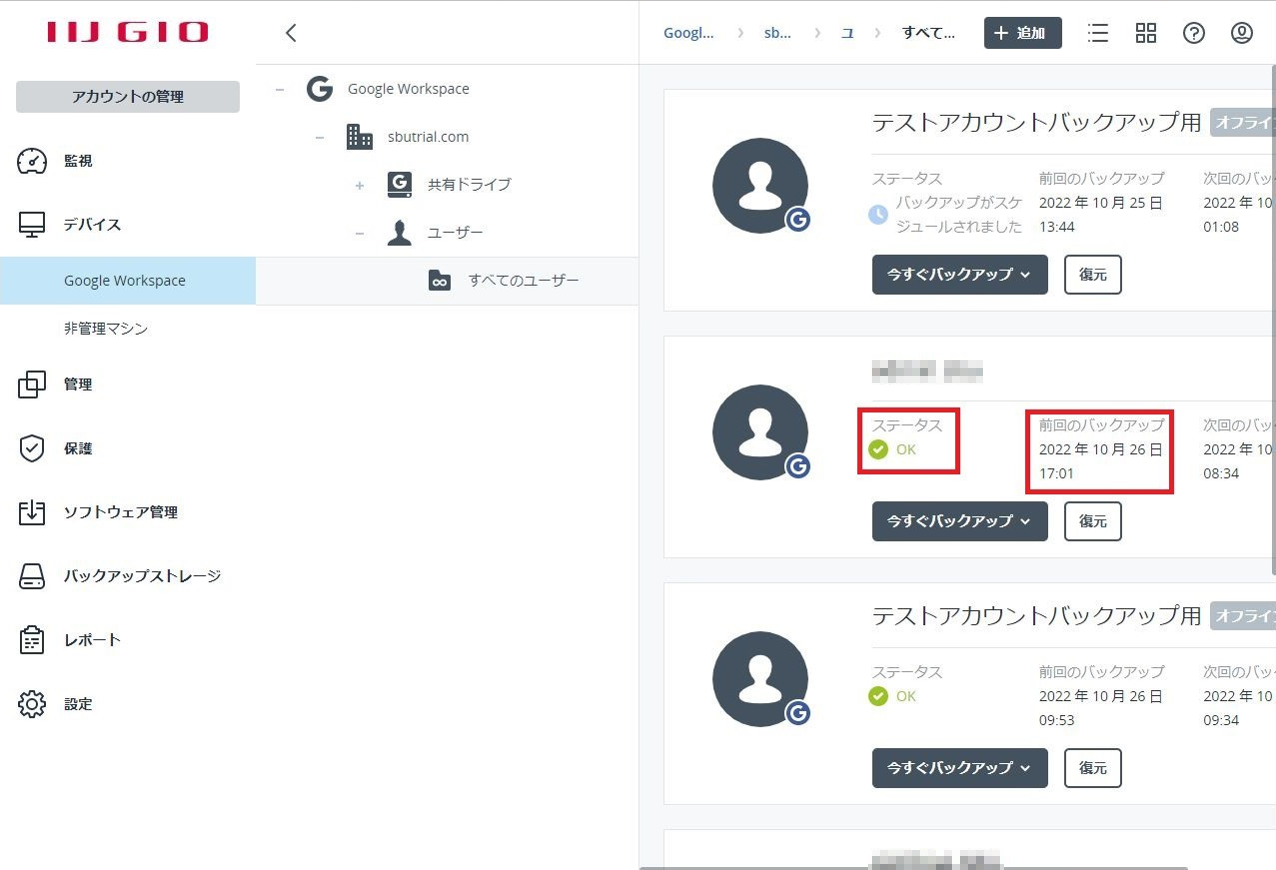Click the 管理 stacked squares icon
This screenshot has height=870, width=1276.
click(32, 385)
